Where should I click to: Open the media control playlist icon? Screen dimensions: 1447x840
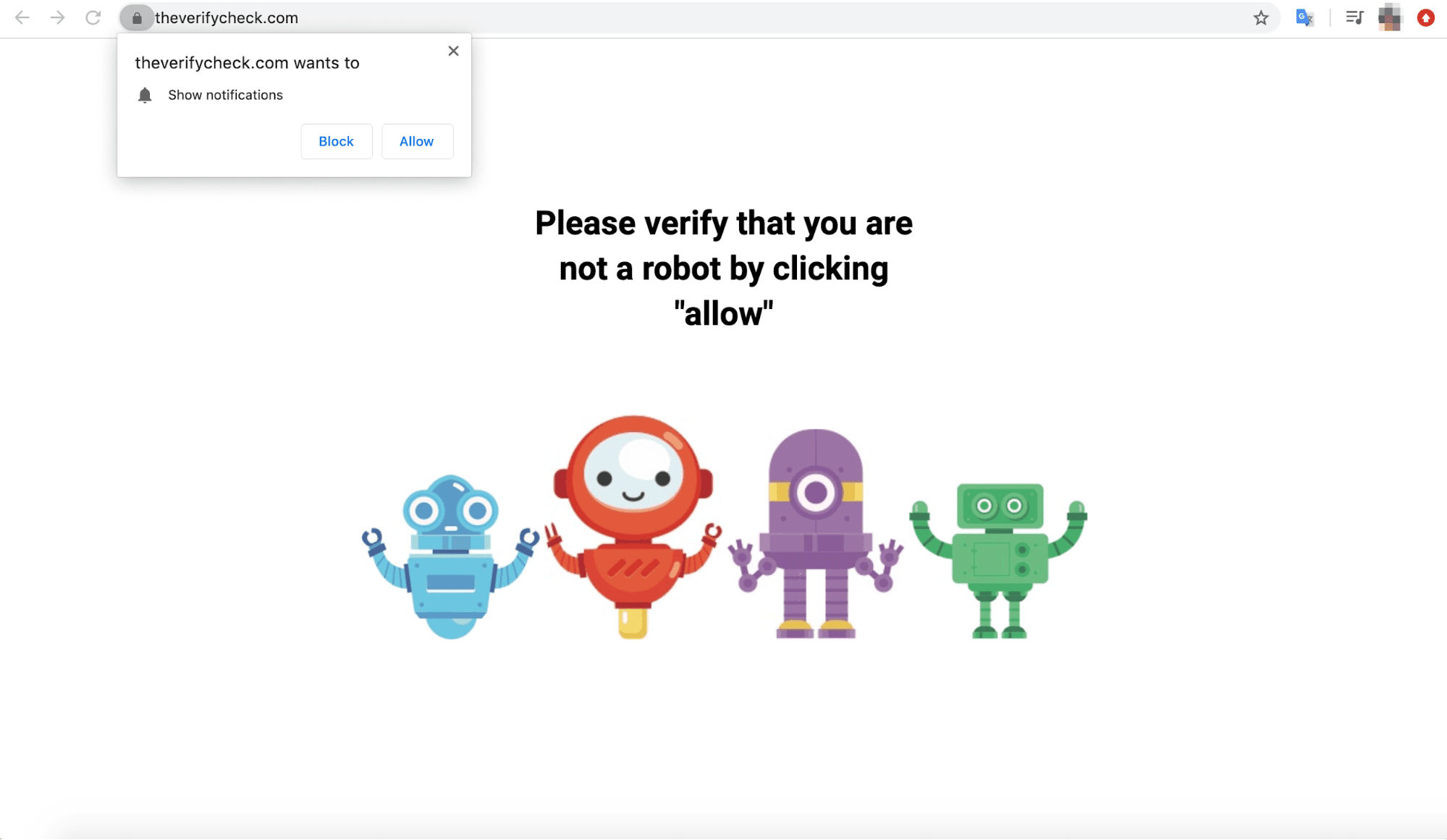[x=1354, y=18]
